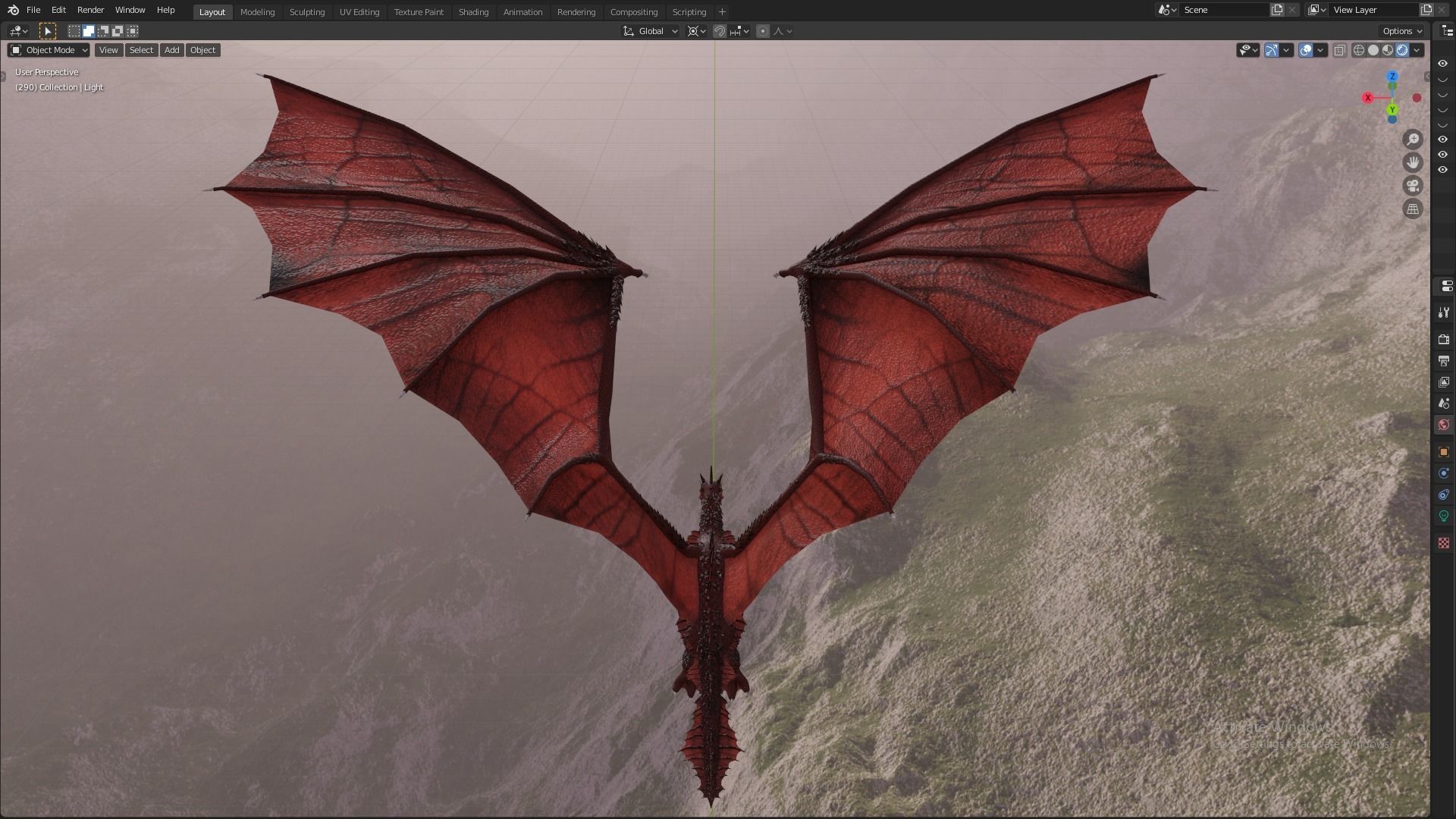Screen dimensions: 1456x819
Task: Click the Move view hand icon
Action: coord(1412,162)
